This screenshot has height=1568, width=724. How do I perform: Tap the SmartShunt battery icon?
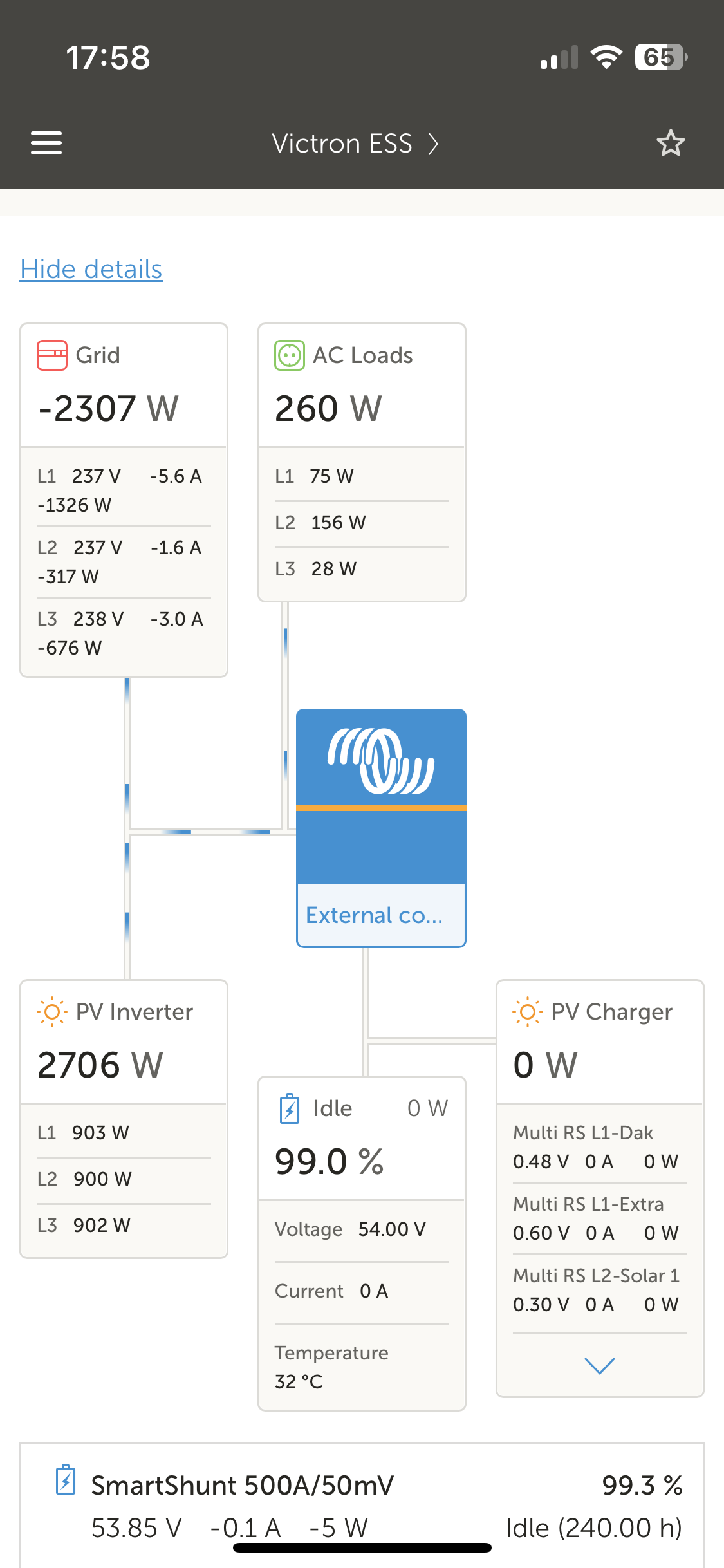tap(66, 1480)
